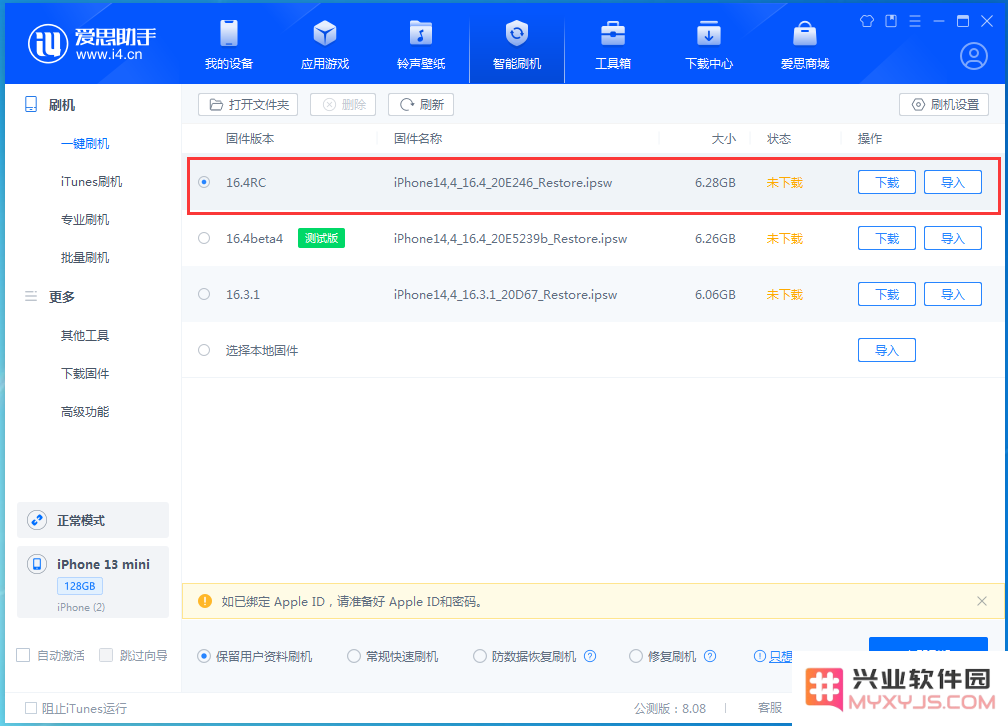1008x726 pixels.
Task: Import the 16.3.1 firmware file
Action: (953, 294)
